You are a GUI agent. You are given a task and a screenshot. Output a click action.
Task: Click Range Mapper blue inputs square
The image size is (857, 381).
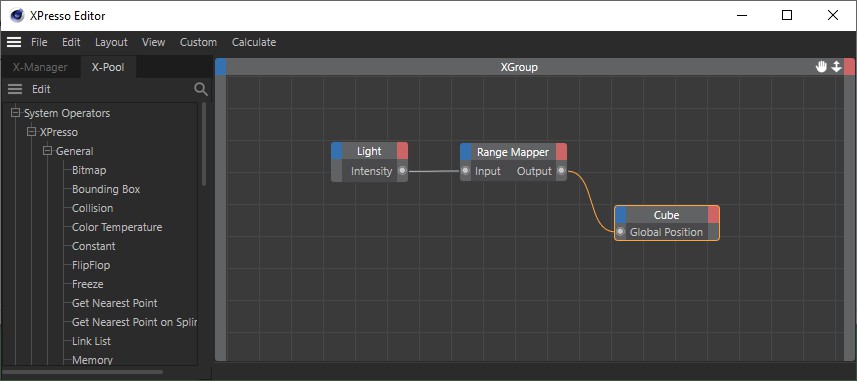[x=466, y=151]
